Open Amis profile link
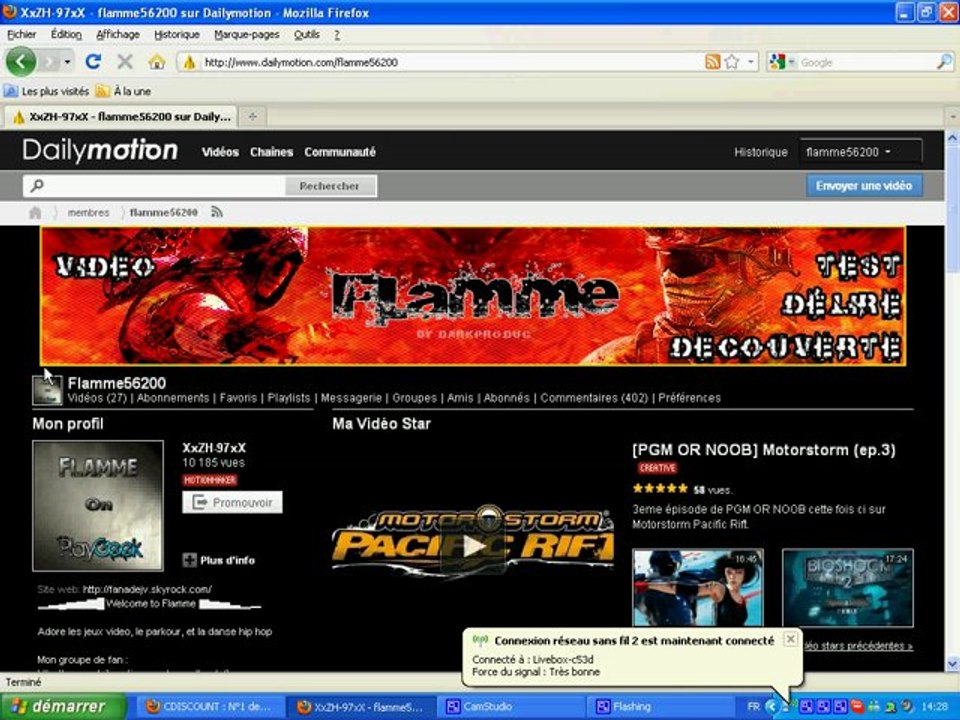Image resolution: width=960 pixels, height=720 pixels. pyautogui.click(x=460, y=398)
